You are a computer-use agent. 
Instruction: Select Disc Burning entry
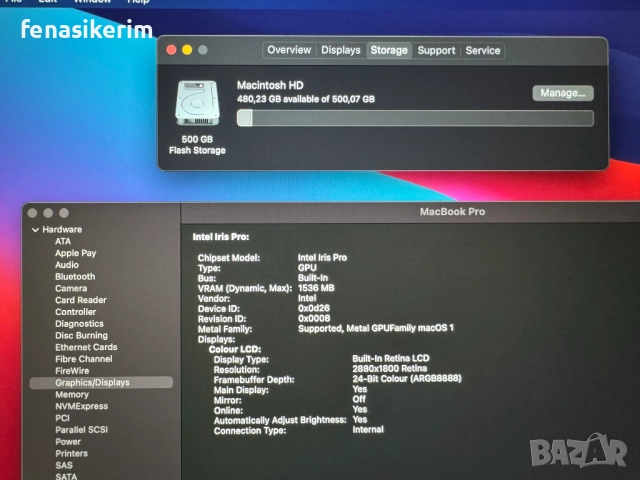click(81, 336)
